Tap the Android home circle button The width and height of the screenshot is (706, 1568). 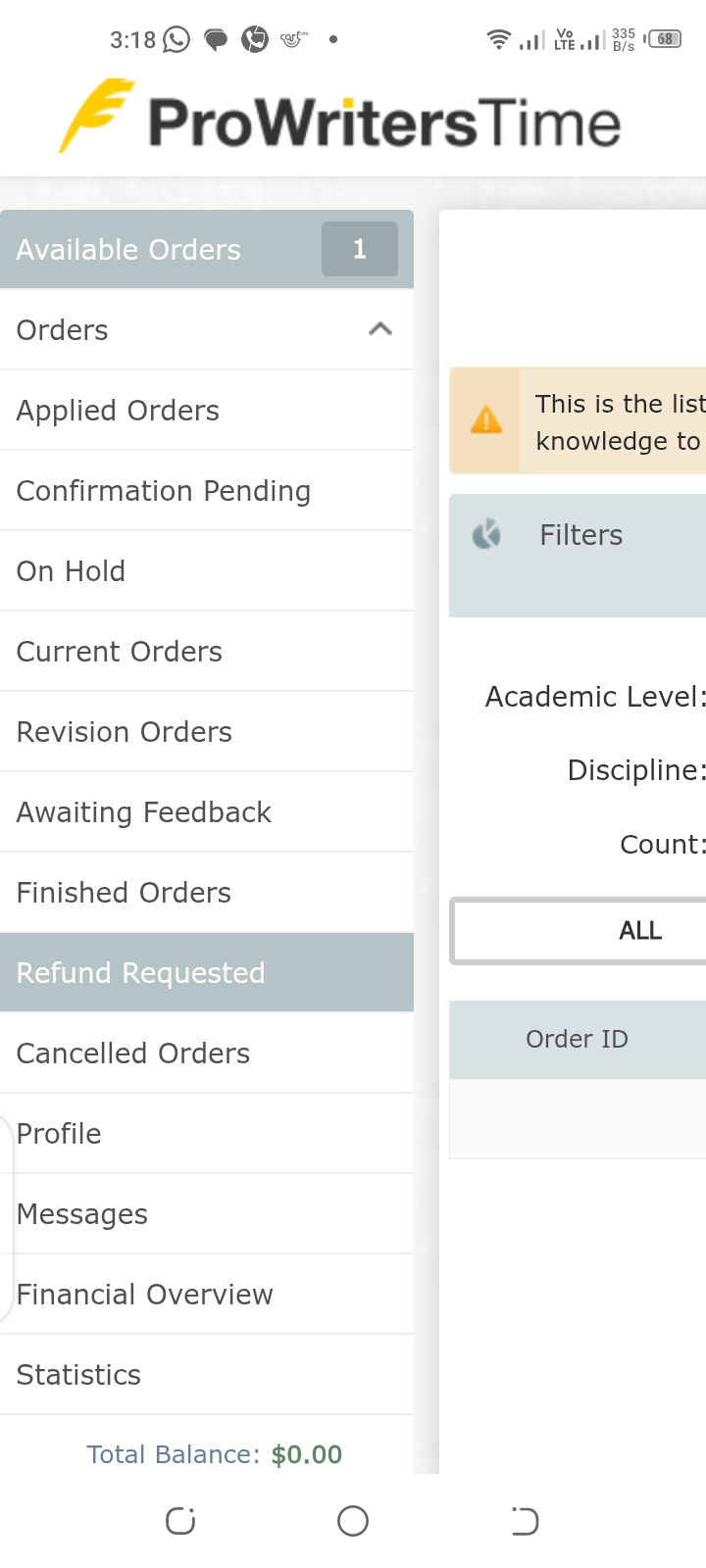click(353, 1521)
